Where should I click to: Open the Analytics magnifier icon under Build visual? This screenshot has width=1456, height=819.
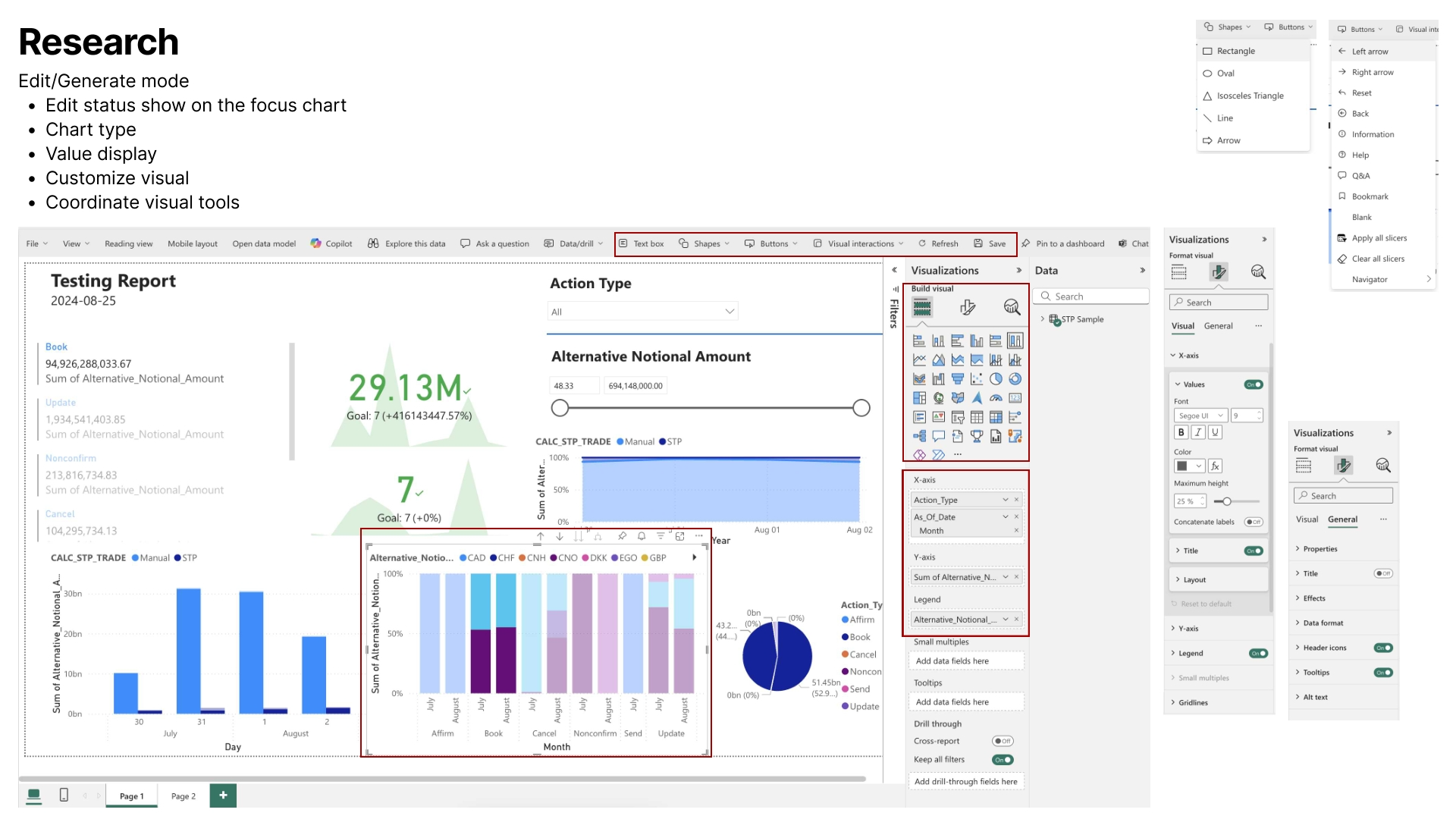pos(1012,307)
